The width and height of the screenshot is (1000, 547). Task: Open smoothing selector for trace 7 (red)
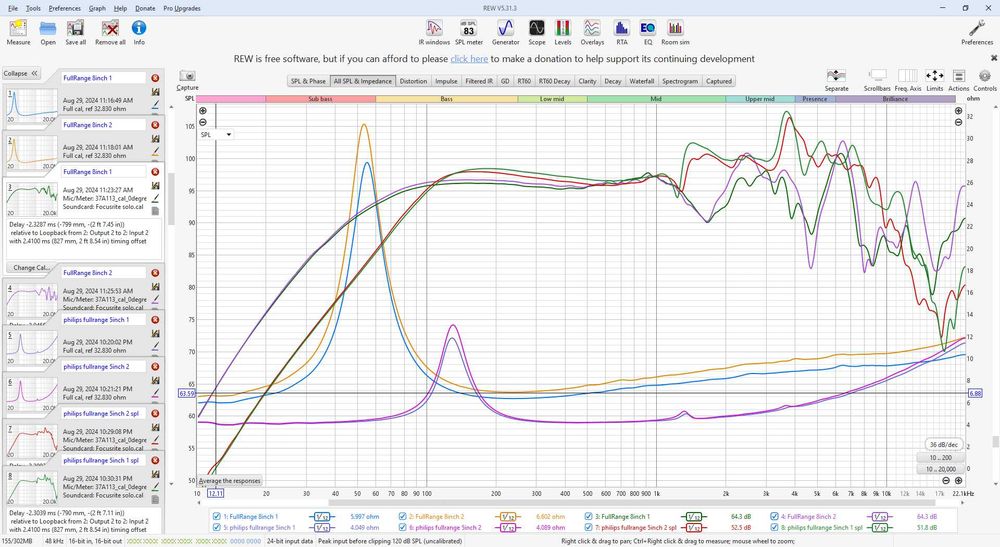click(694, 527)
